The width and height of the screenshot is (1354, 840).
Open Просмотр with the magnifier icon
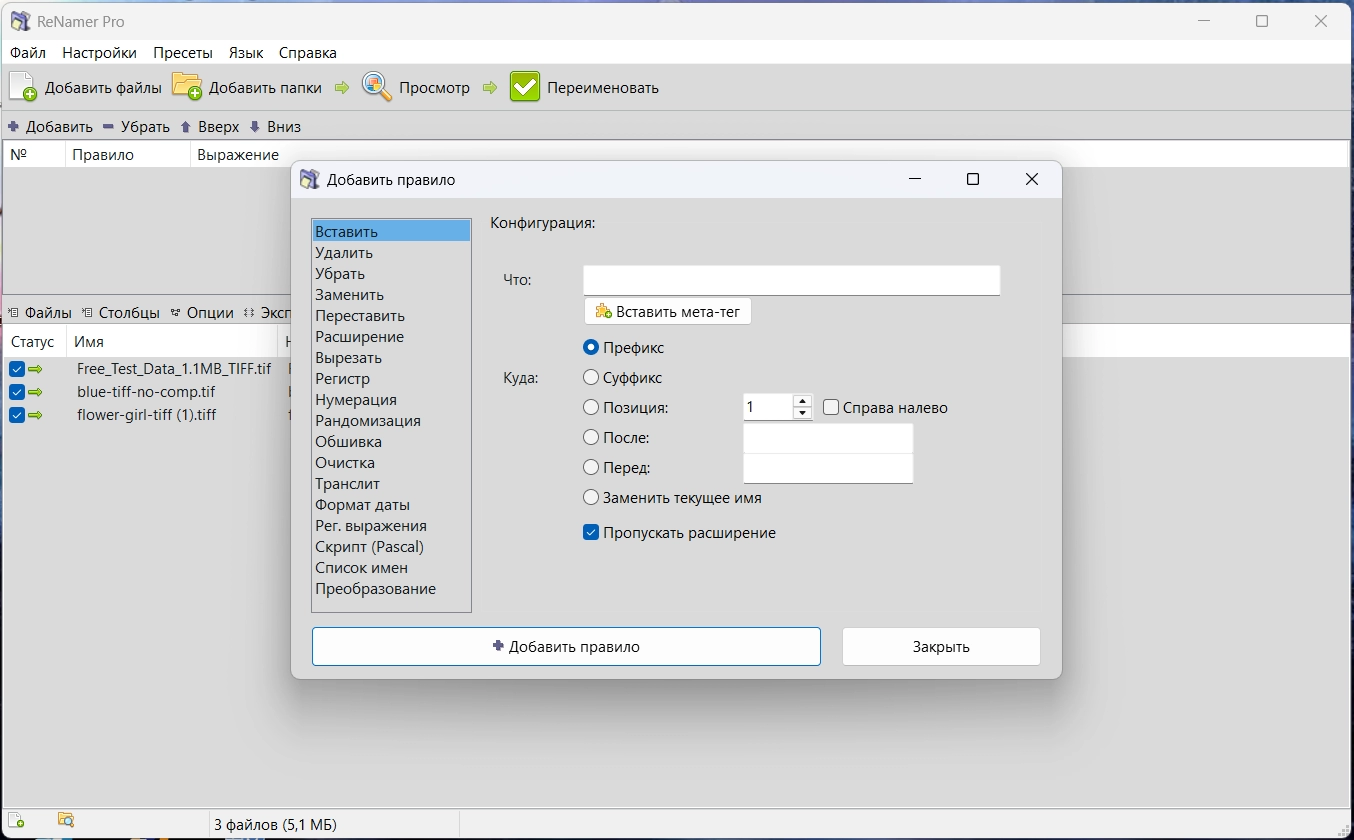(x=415, y=87)
